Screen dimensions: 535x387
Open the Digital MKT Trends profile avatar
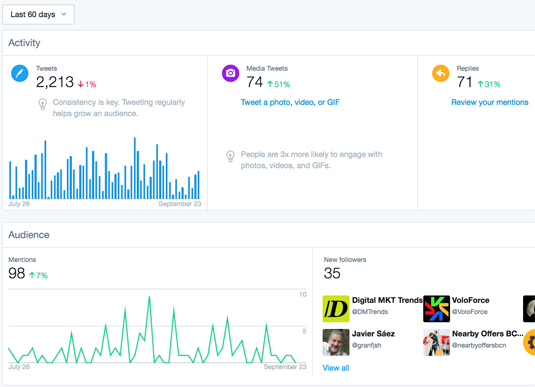pos(336,309)
